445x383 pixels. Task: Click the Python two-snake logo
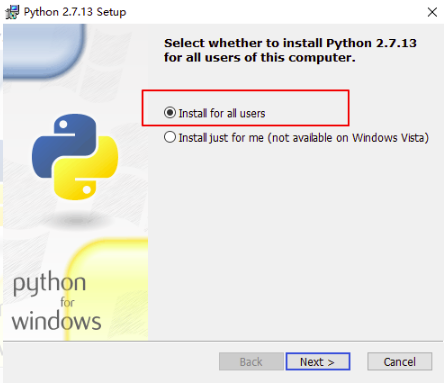75,157
